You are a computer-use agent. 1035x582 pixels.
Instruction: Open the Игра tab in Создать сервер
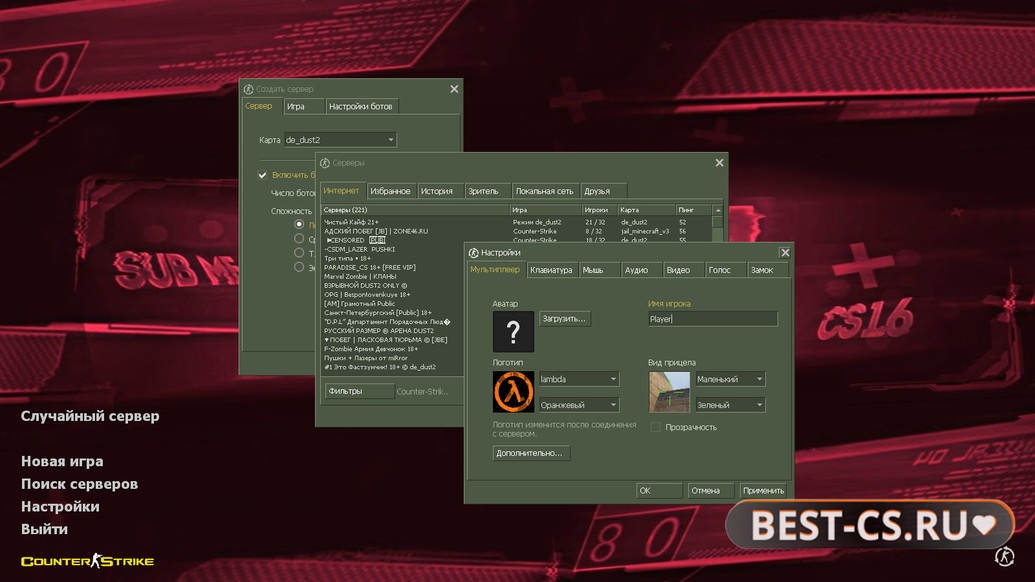(302, 106)
